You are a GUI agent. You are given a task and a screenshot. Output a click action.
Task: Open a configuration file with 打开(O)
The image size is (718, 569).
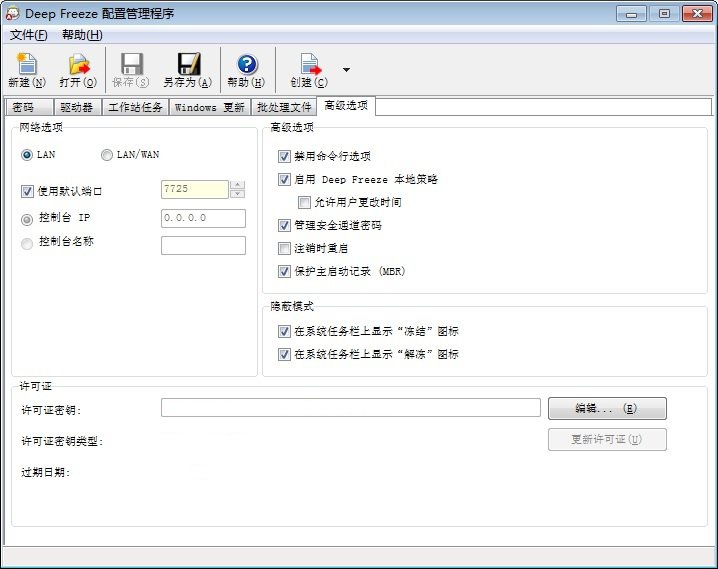[78, 70]
